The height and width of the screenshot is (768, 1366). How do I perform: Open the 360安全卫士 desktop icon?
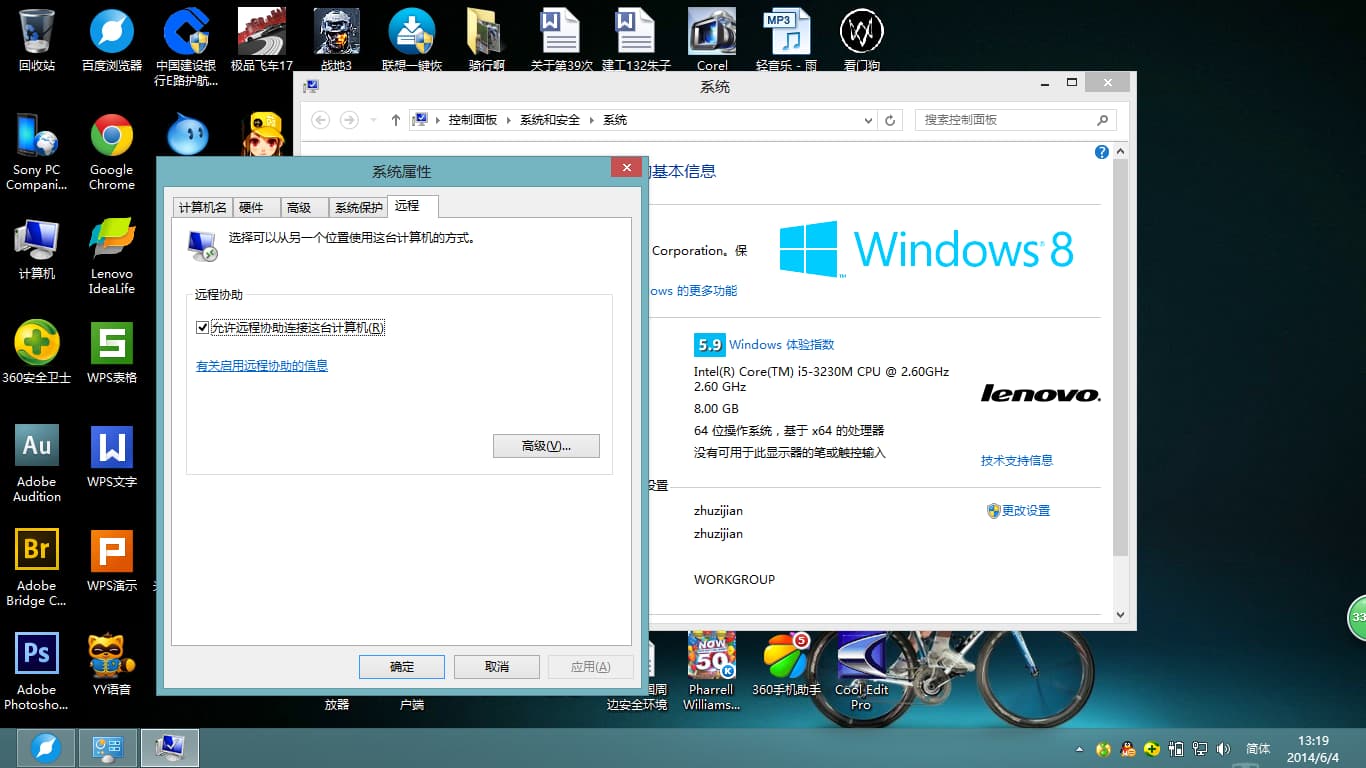tap(37, 343)
